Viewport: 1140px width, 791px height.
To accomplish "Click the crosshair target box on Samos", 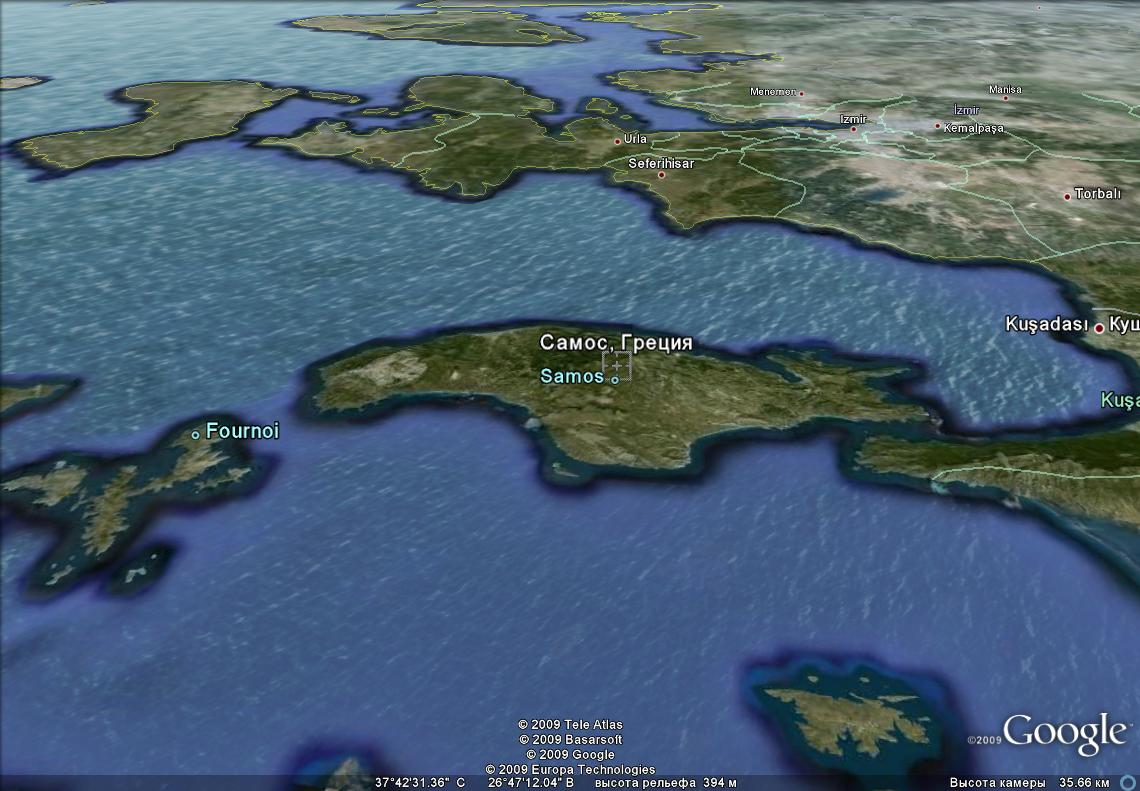I will (x=616, y=365).
